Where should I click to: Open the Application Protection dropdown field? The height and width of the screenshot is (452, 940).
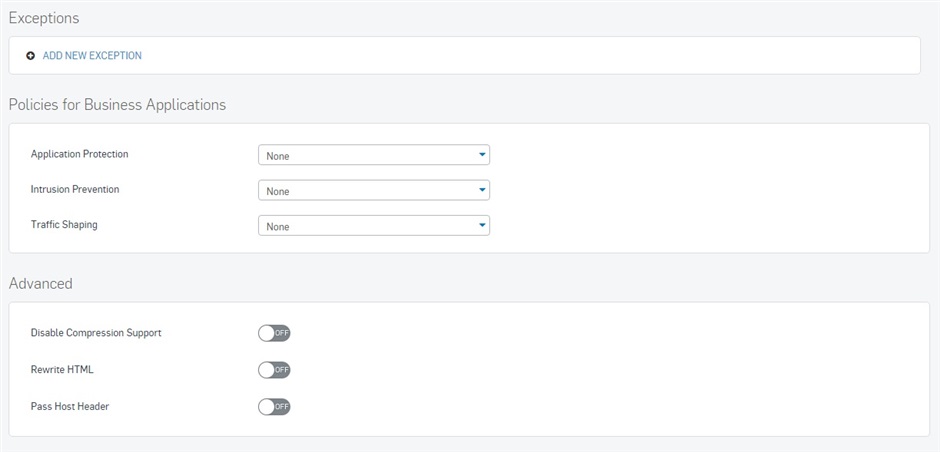pos(374,155)
